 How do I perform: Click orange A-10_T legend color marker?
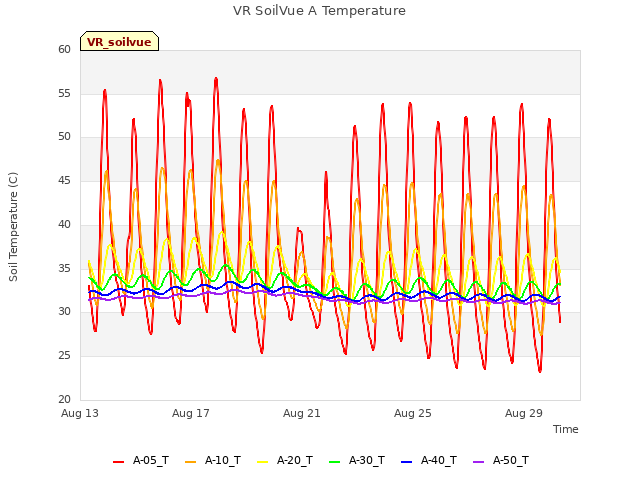pyautogui.click(x=191, y=462)
